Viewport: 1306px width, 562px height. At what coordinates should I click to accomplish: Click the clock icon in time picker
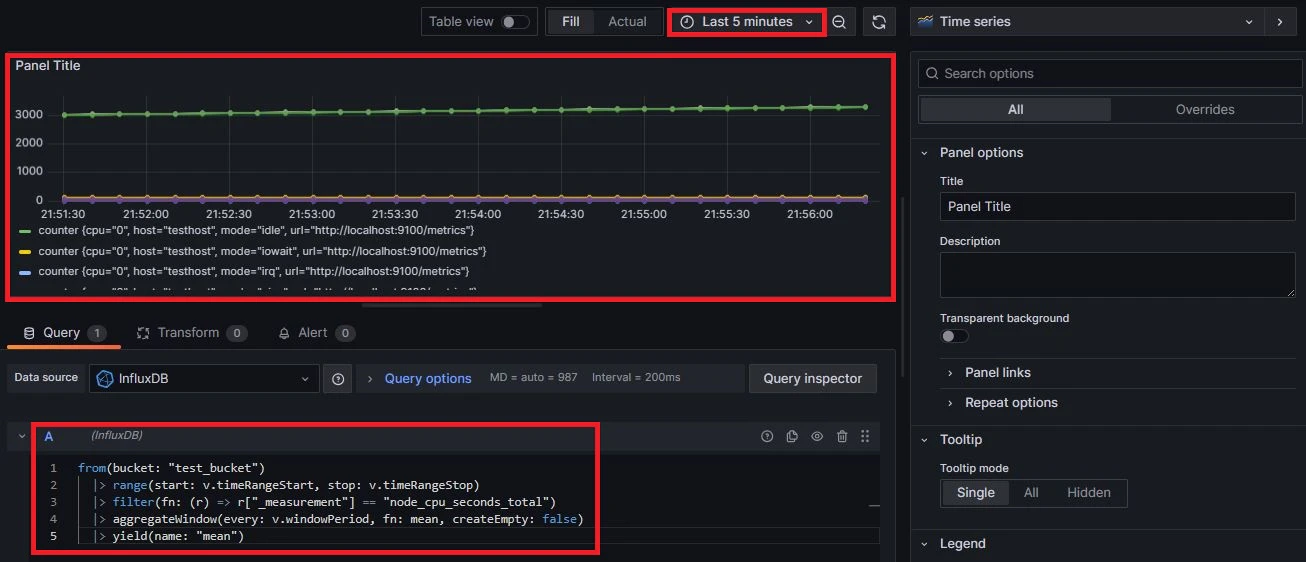point(687,22)
